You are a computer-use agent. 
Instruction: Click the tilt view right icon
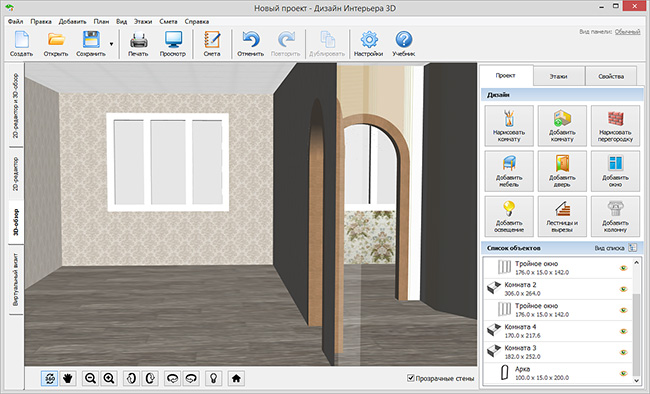click(x=150, y=378)
